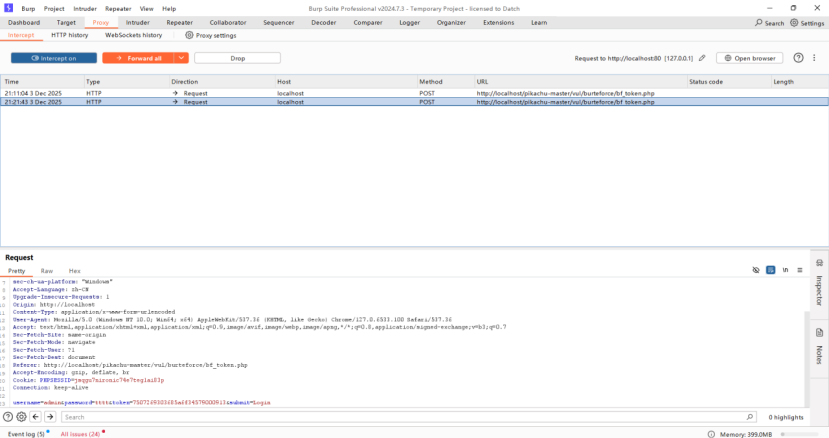Open the View menu
The image size is (829, 438).
click(146, 8)
